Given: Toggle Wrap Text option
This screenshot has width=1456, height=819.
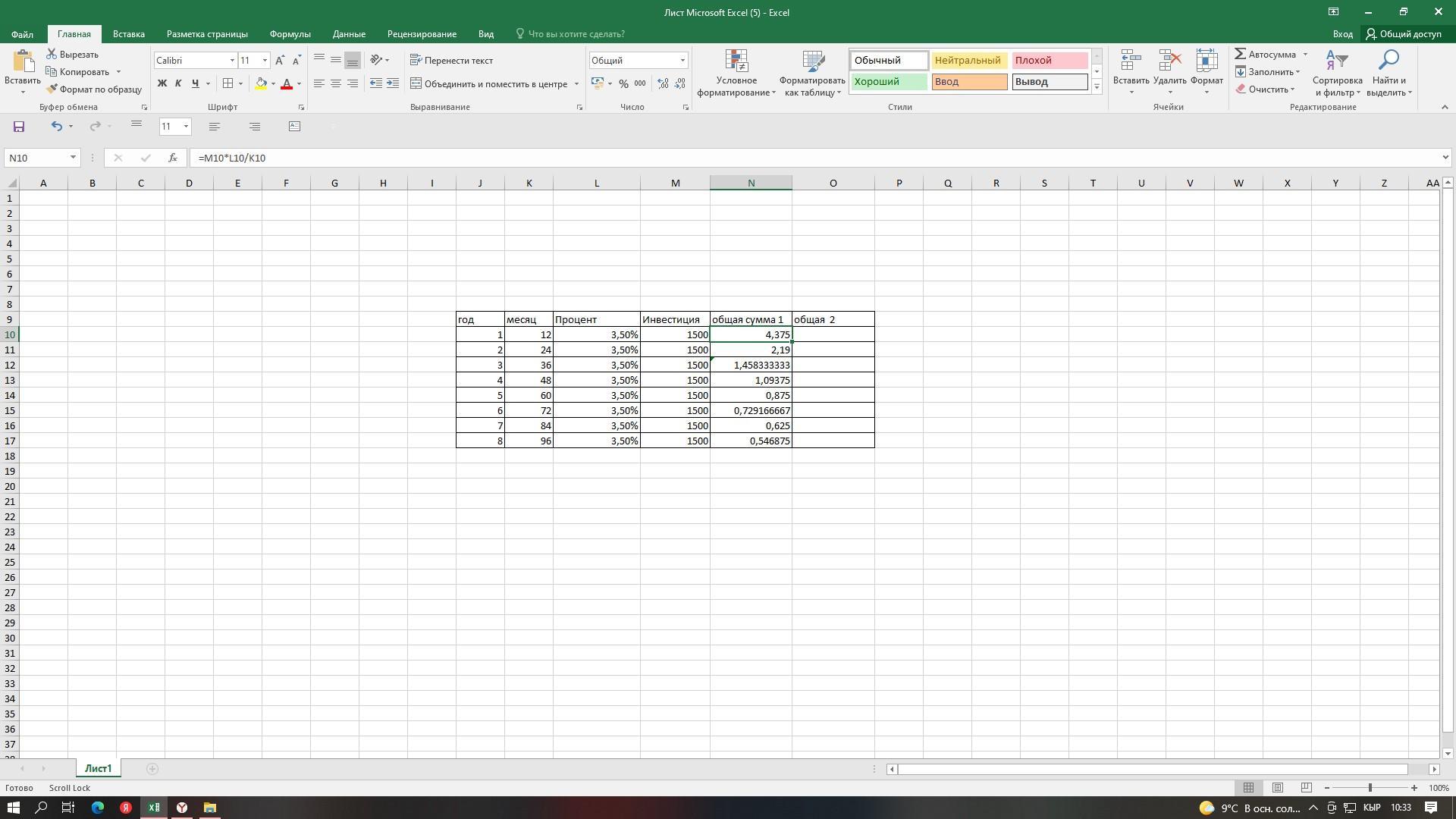Looking at the screenshot, I should tap(452, 61).
